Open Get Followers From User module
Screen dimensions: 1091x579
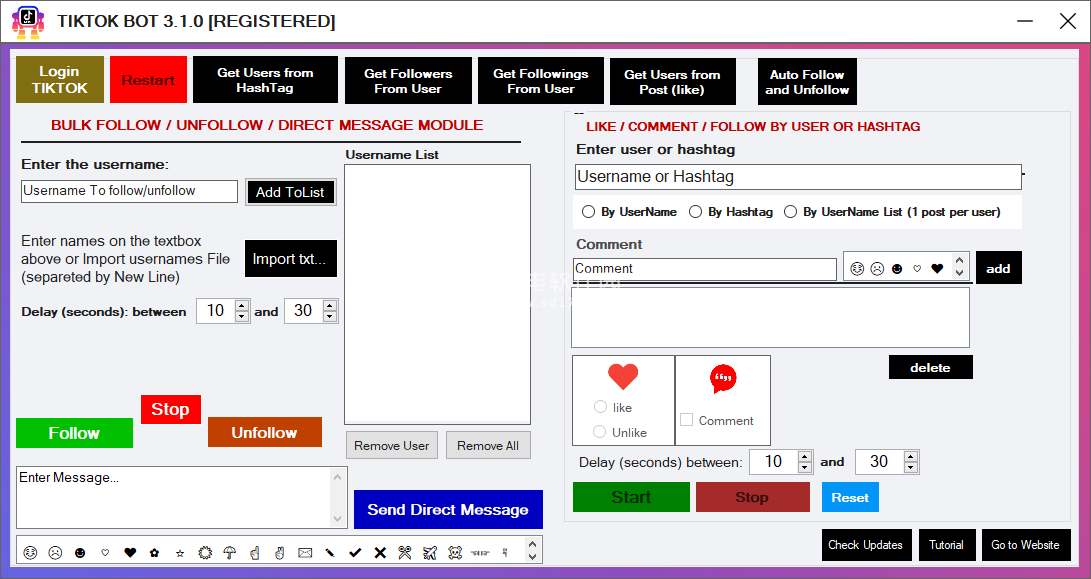pyautogui.click(x=408, y=81)
